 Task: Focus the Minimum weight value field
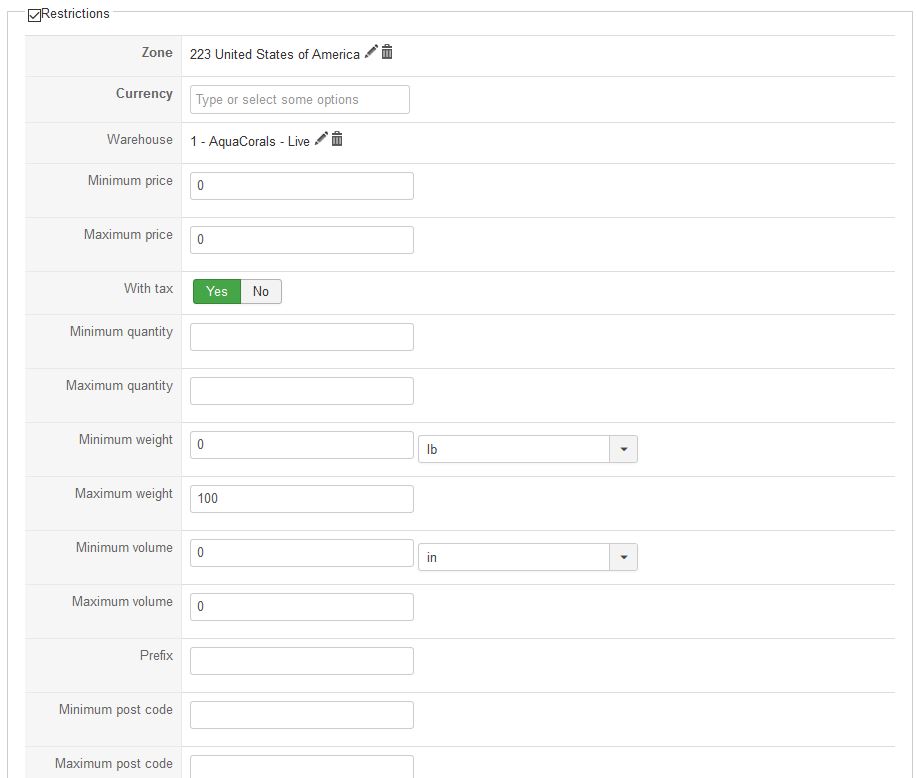coord(301,445)
